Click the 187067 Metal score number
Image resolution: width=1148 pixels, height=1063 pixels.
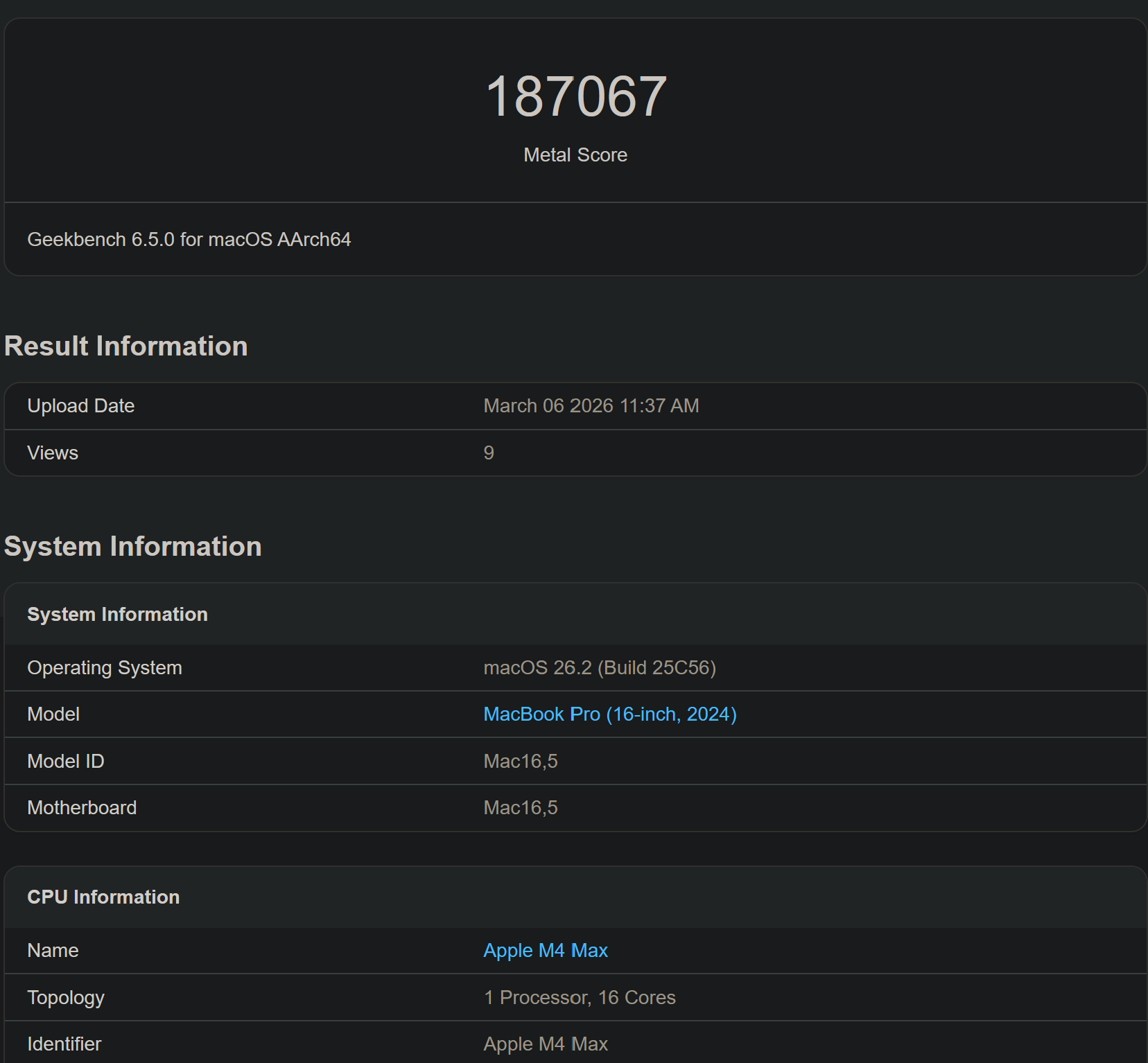[575, 97]
